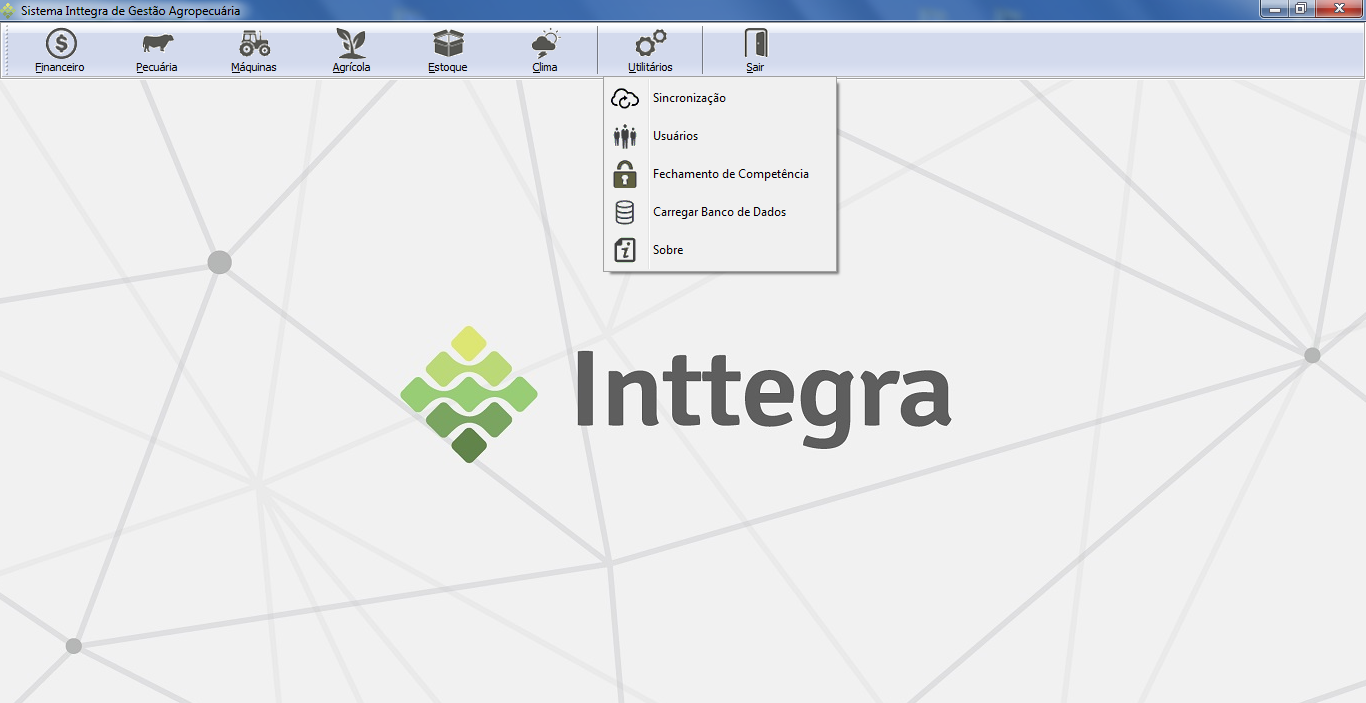Close the Sistema Inttegra window
Image resolution: width=1366 pixels, height=703 pixels.
pyautogui.click(x=1338, y=9)
